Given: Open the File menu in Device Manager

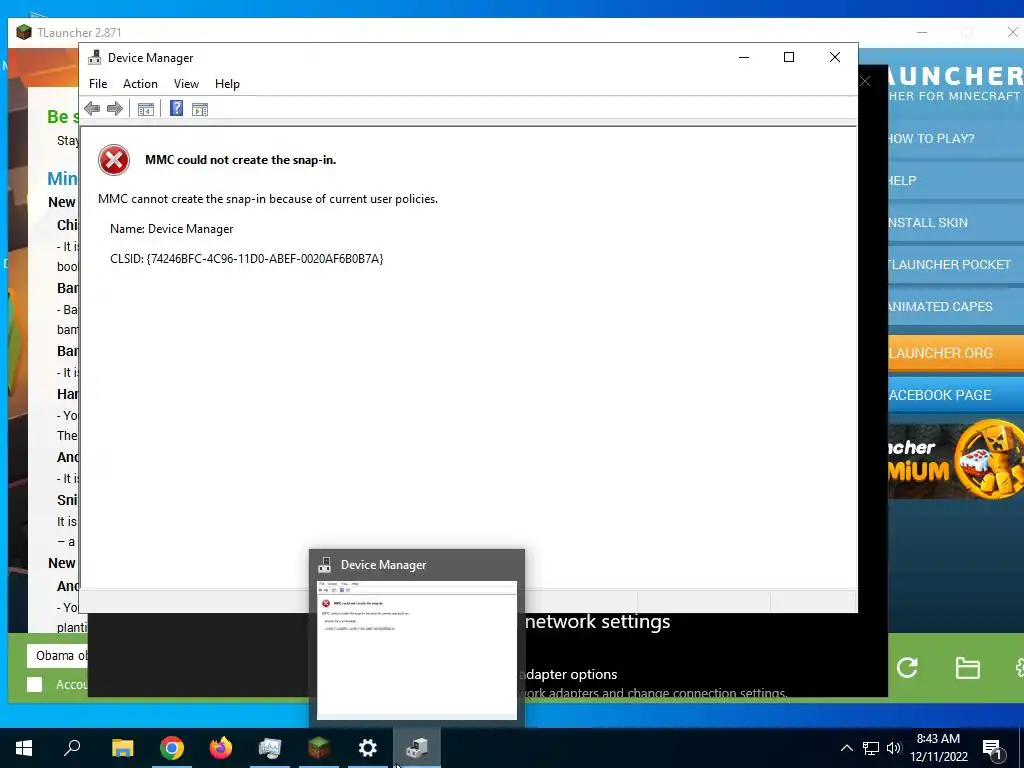Looking at the screenshot, I should point(98,84).
